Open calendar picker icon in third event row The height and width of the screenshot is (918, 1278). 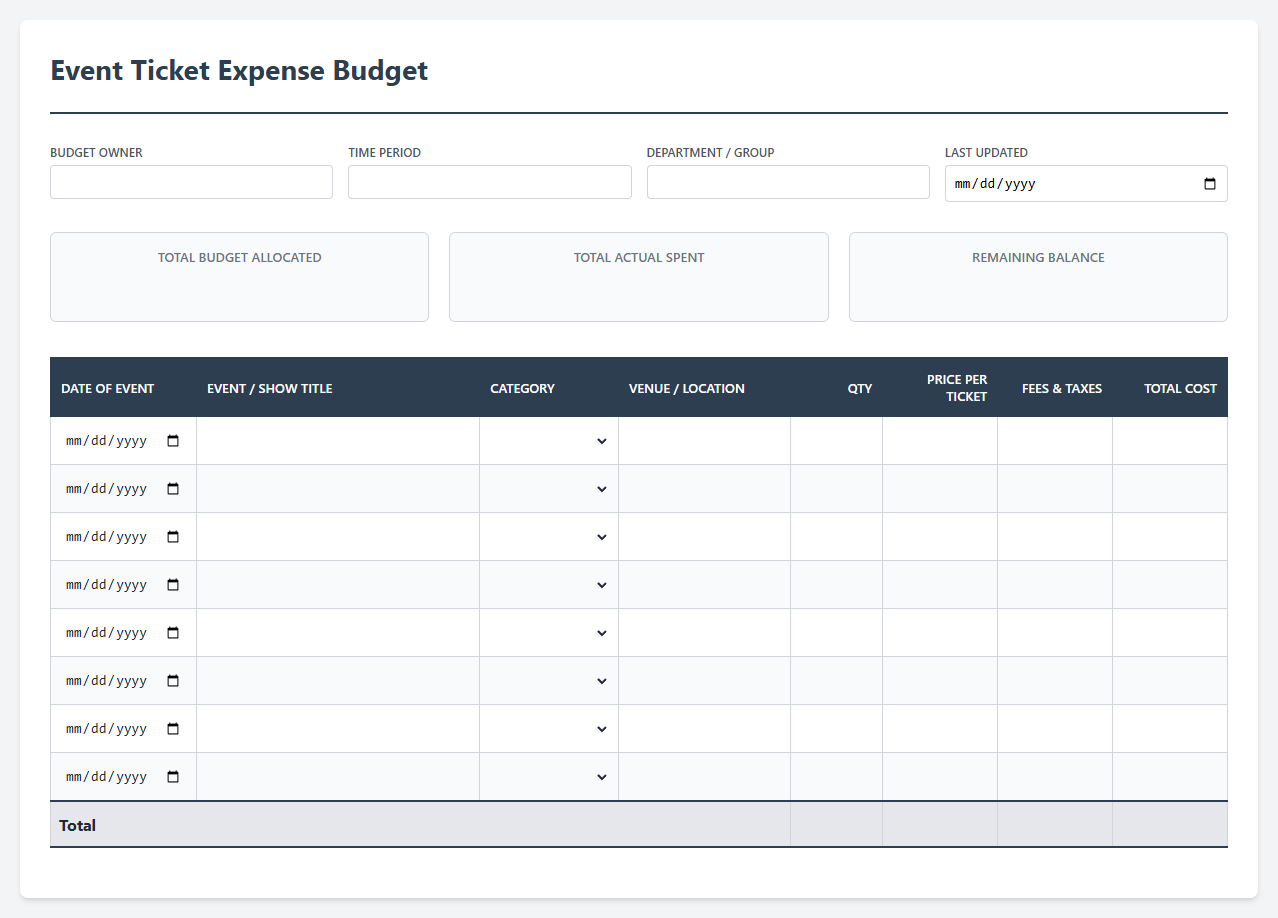coord(173,537)
